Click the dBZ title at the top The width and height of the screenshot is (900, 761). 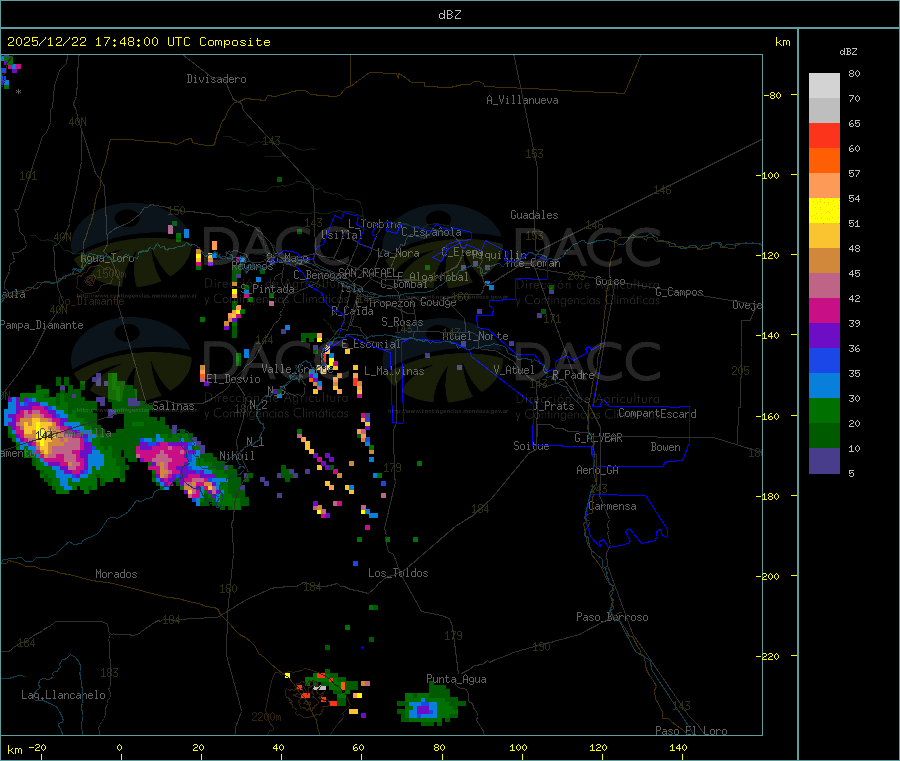coord(449,14)
